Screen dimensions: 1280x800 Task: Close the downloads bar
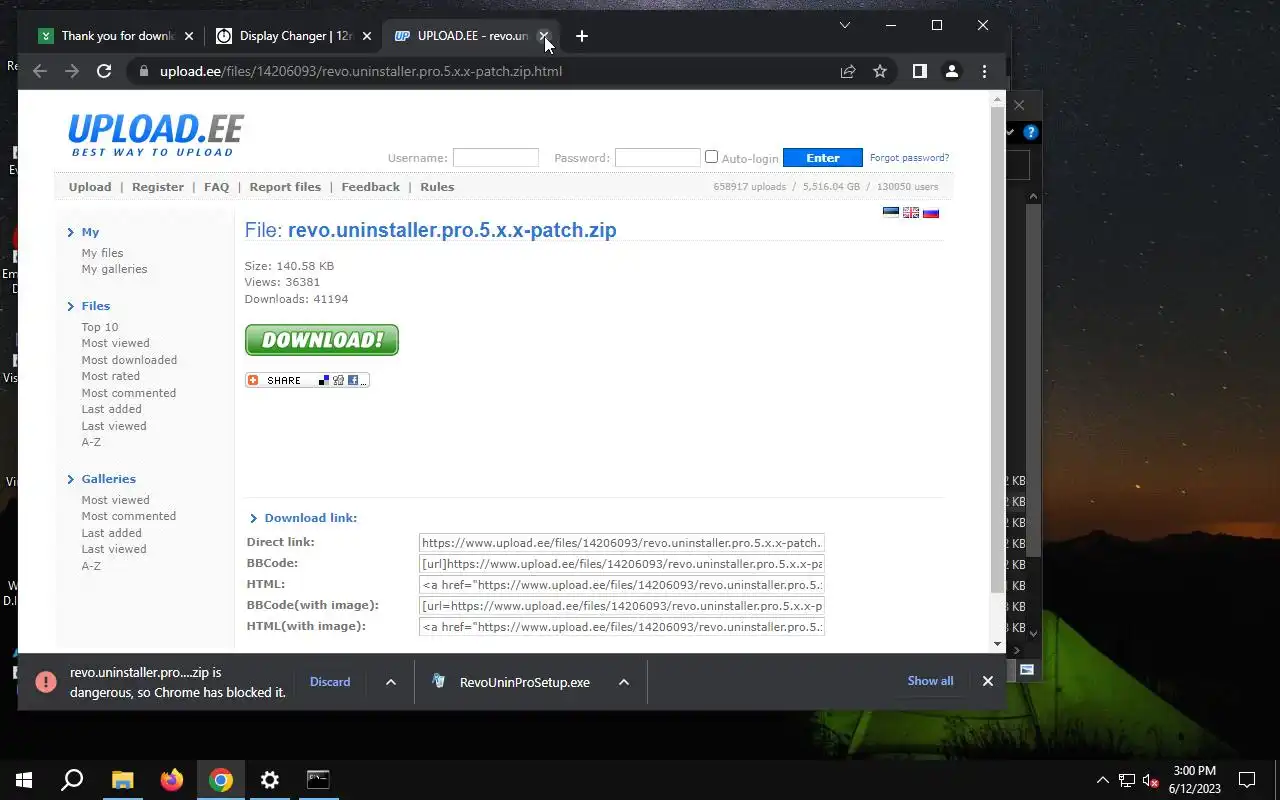(987, 681)
